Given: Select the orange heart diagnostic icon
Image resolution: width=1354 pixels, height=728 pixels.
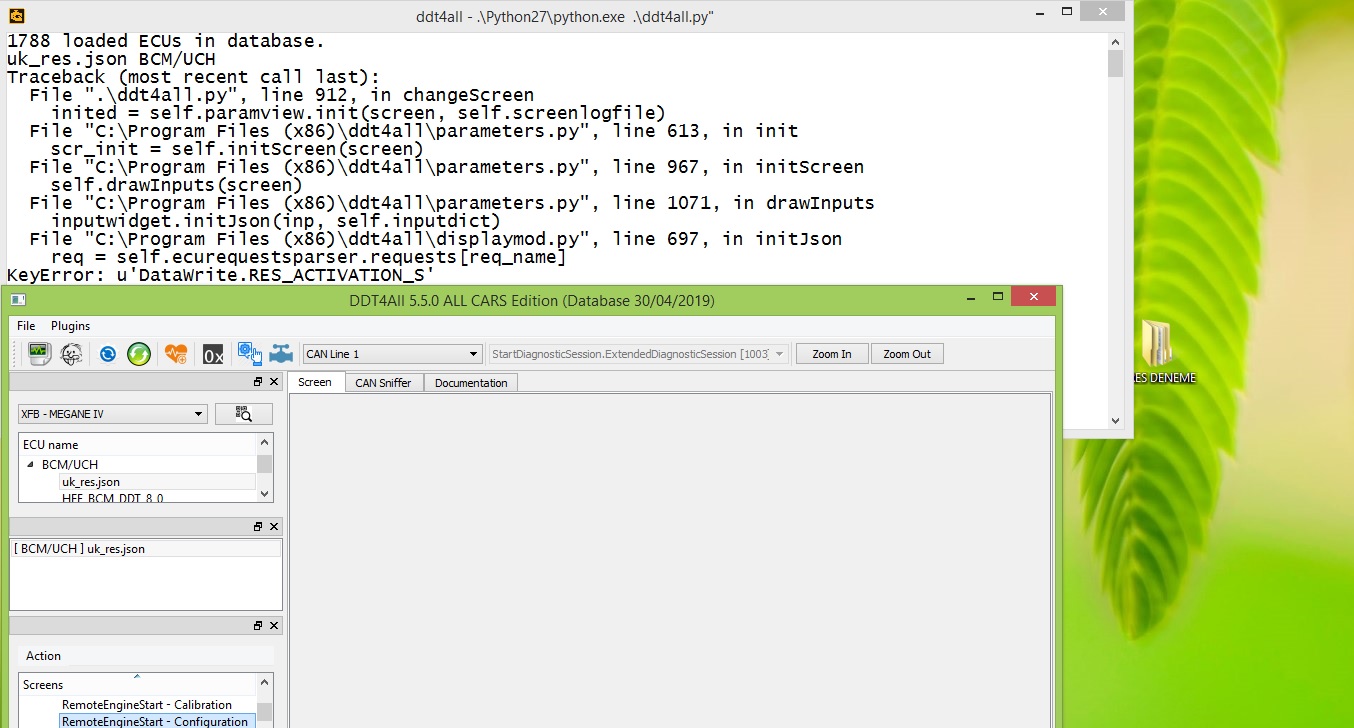Looking at the screenshot, I should (x=175, y=353).
